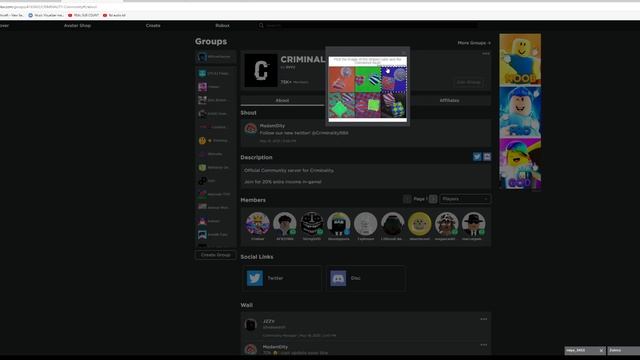The height and width of the screenshot is (360, 640).
Task: Select sidebar group with green shield icon
Action: click(x=216, y=167)
